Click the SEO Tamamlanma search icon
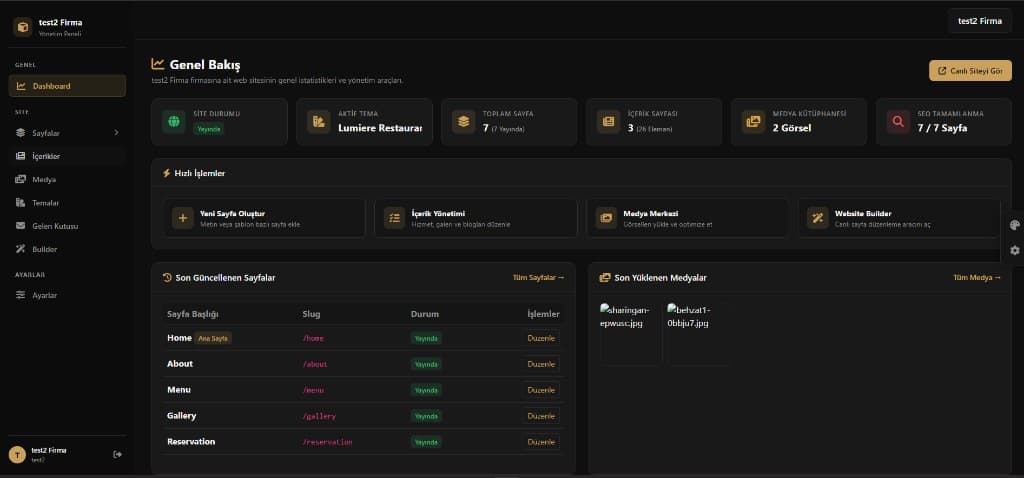The height and width of the screenshot is (478, 1024). 899,121
